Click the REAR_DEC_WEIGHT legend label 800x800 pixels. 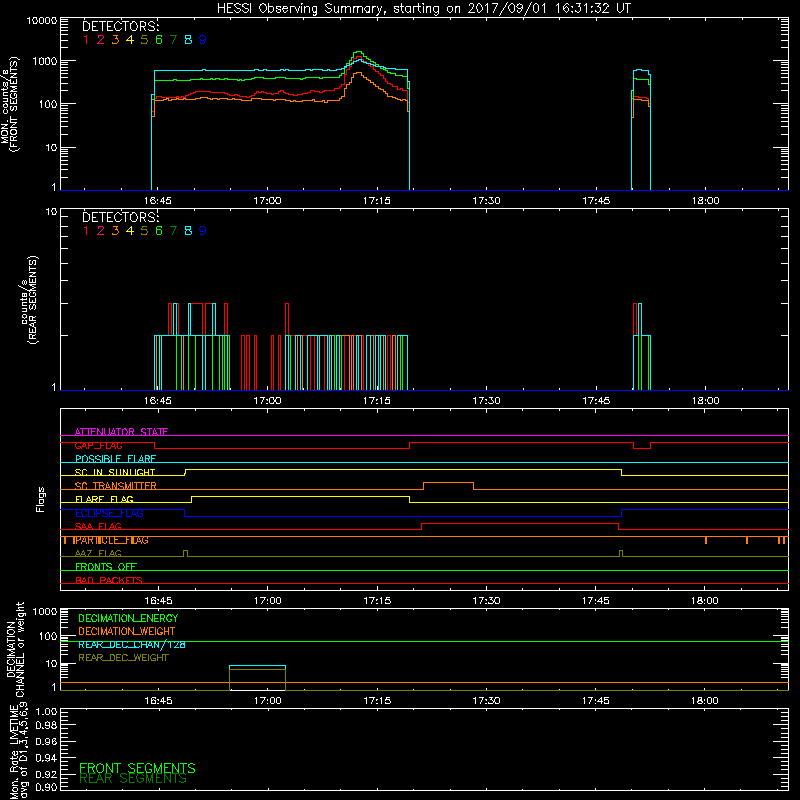click(x=123, y=658)
